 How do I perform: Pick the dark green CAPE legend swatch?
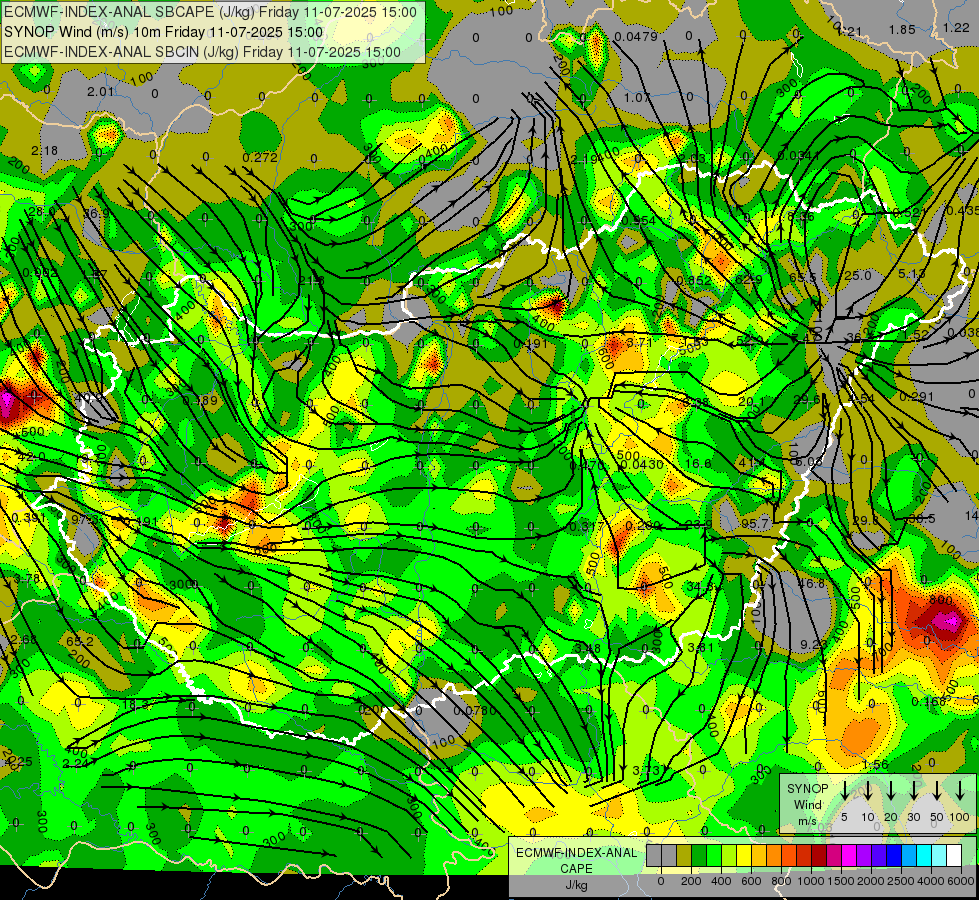(699, 855)
